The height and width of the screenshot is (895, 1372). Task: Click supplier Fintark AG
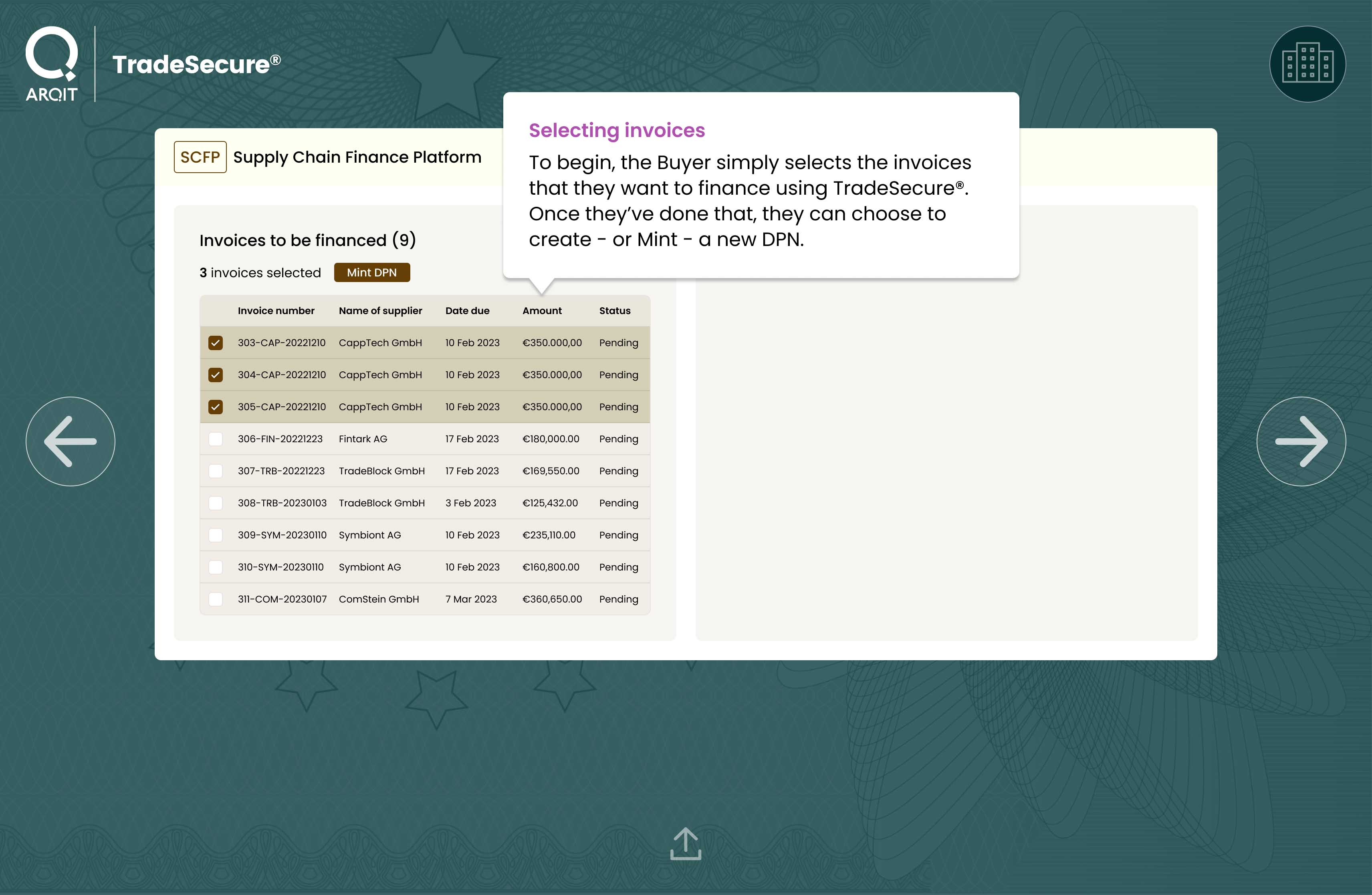point(363,439)
